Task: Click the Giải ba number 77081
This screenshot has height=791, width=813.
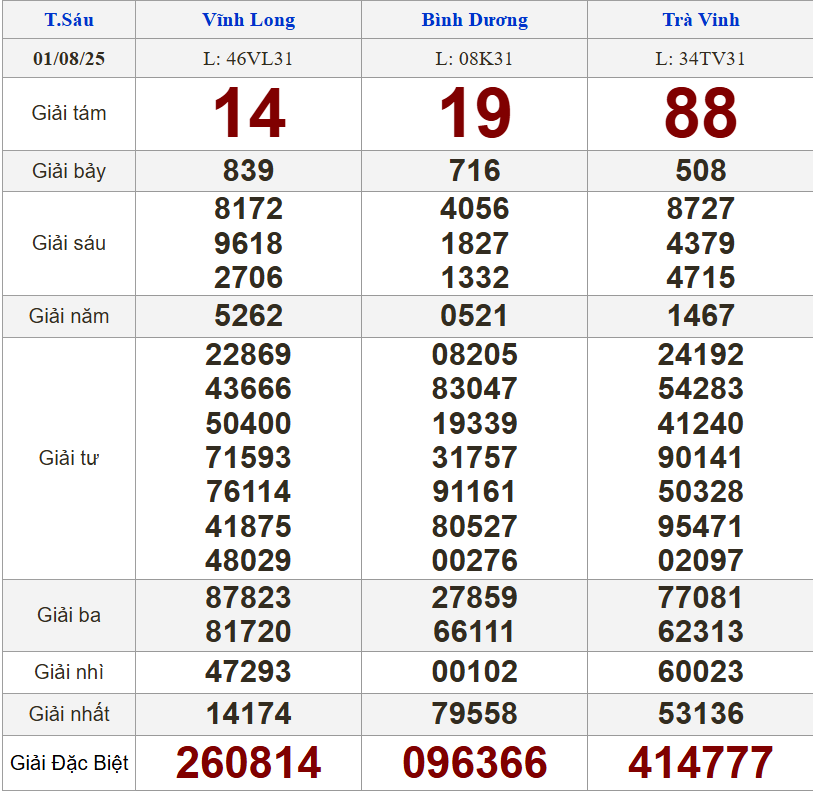Action: coord(700,598)
